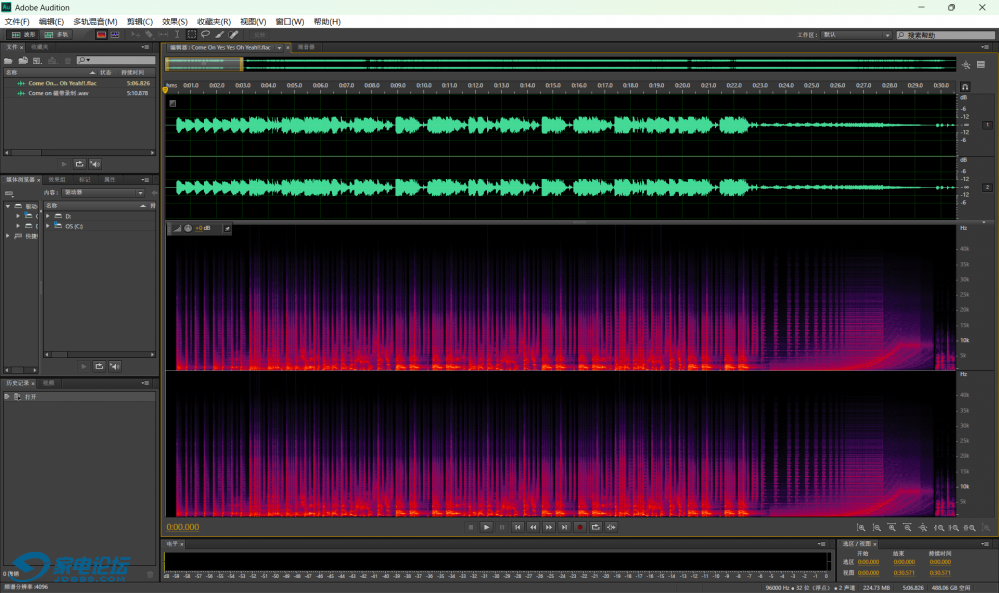Click the volume knob in the HUD overlay
The width and height of the screenshot is (999, 593).
[x=188, y=228]
